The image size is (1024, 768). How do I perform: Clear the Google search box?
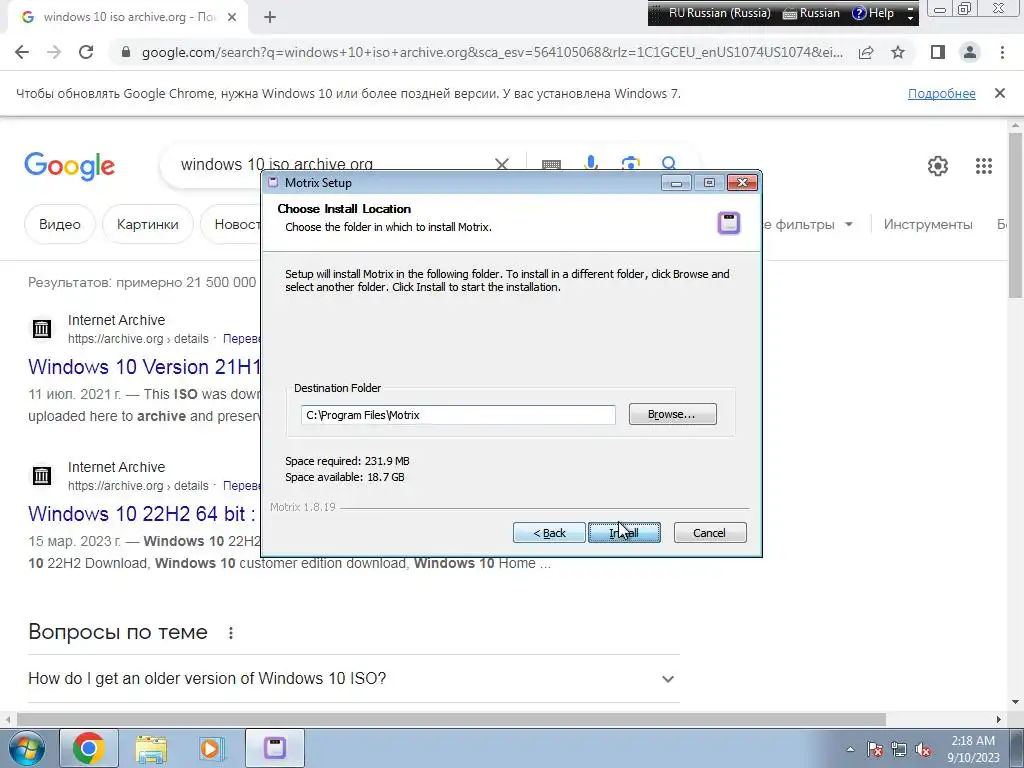502,165
